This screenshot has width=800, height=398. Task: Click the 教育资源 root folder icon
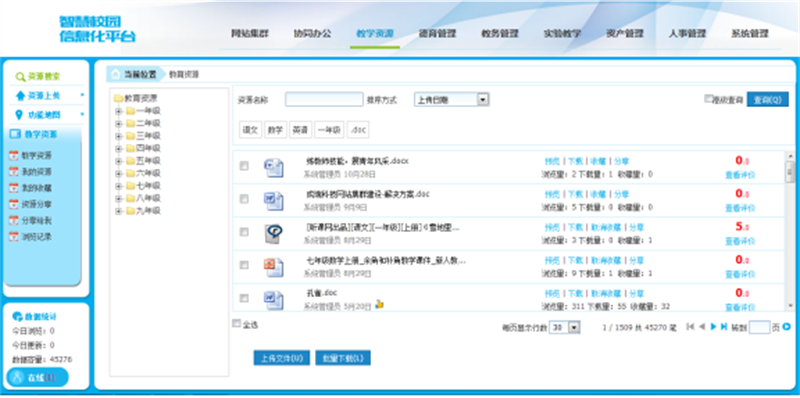tap(118, 98)
